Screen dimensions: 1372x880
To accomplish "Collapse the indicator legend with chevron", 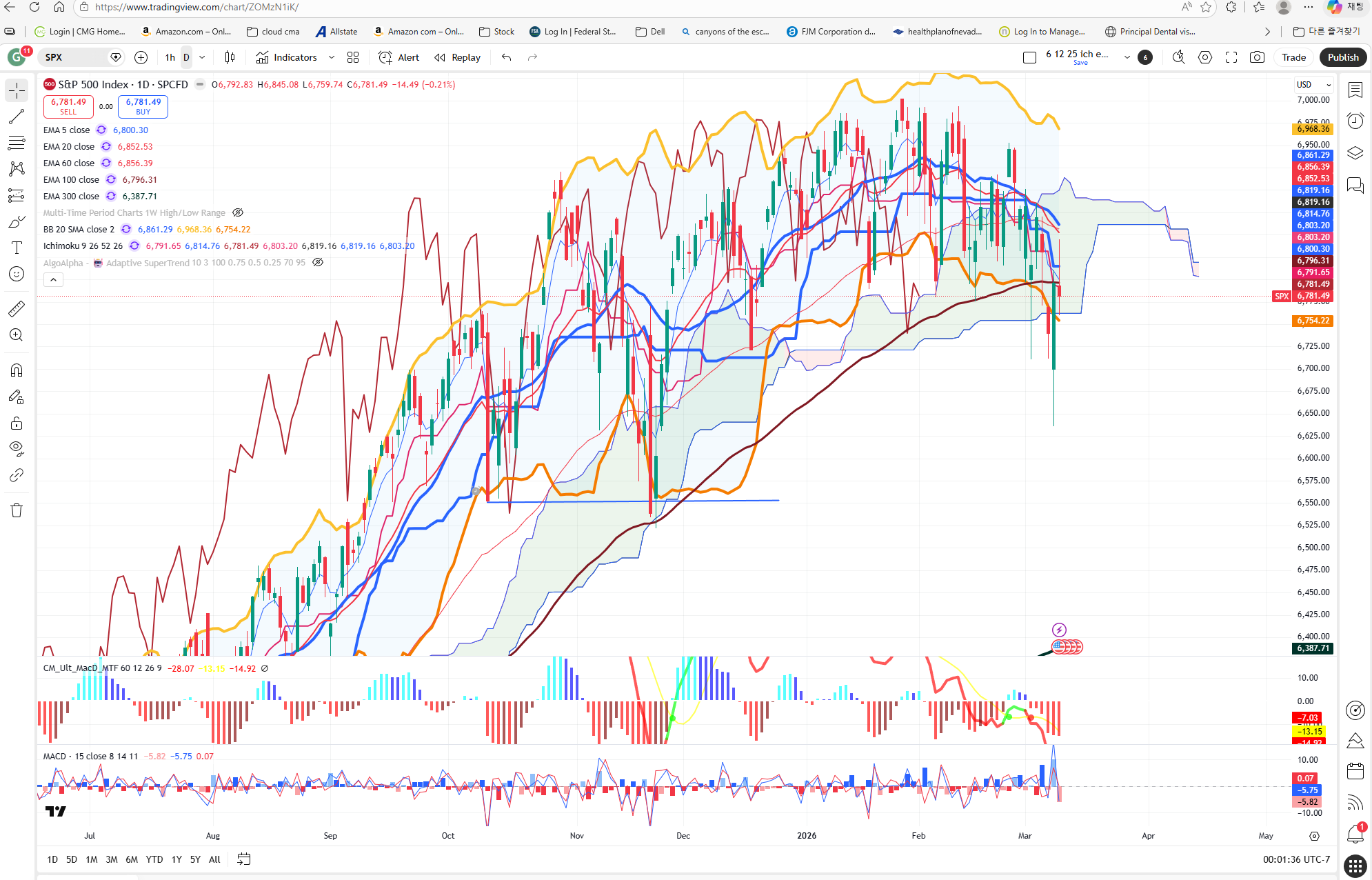I will coord(53,279).
